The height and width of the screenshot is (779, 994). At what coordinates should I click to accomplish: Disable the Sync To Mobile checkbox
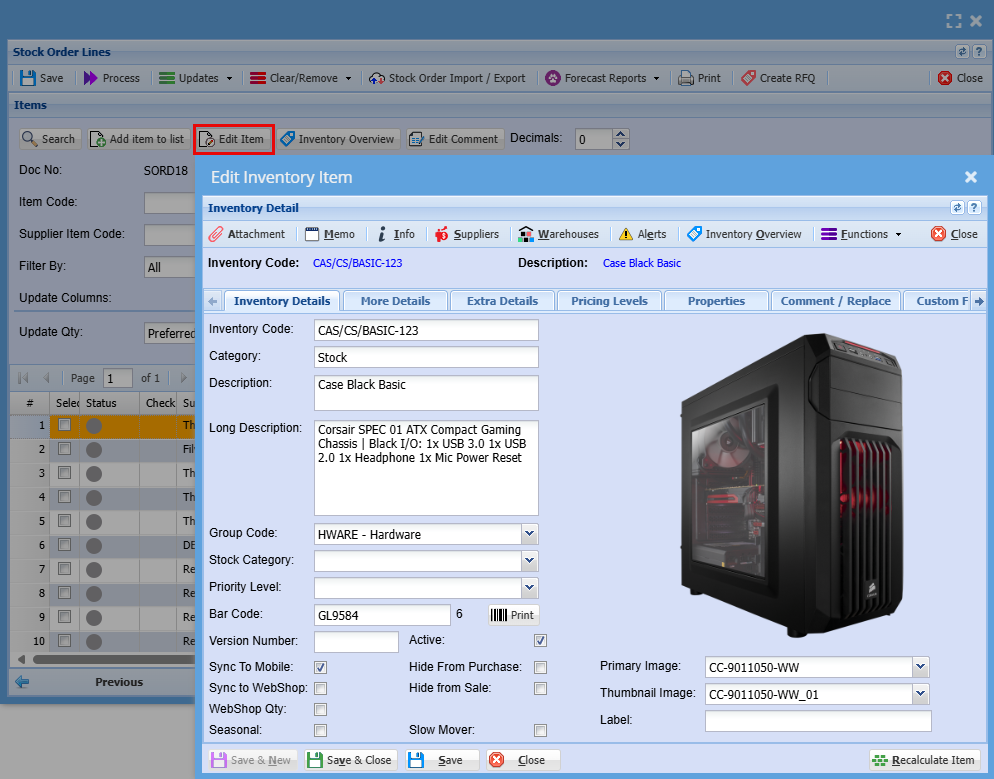[321, 667]
